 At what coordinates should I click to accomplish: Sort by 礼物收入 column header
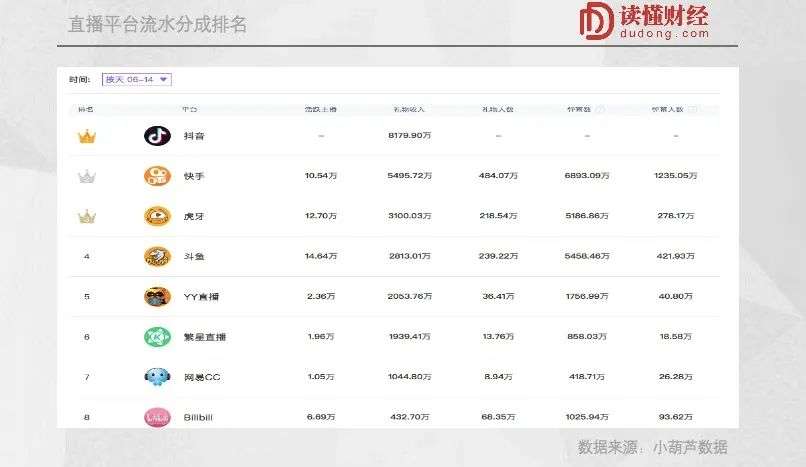coord(409,109)
